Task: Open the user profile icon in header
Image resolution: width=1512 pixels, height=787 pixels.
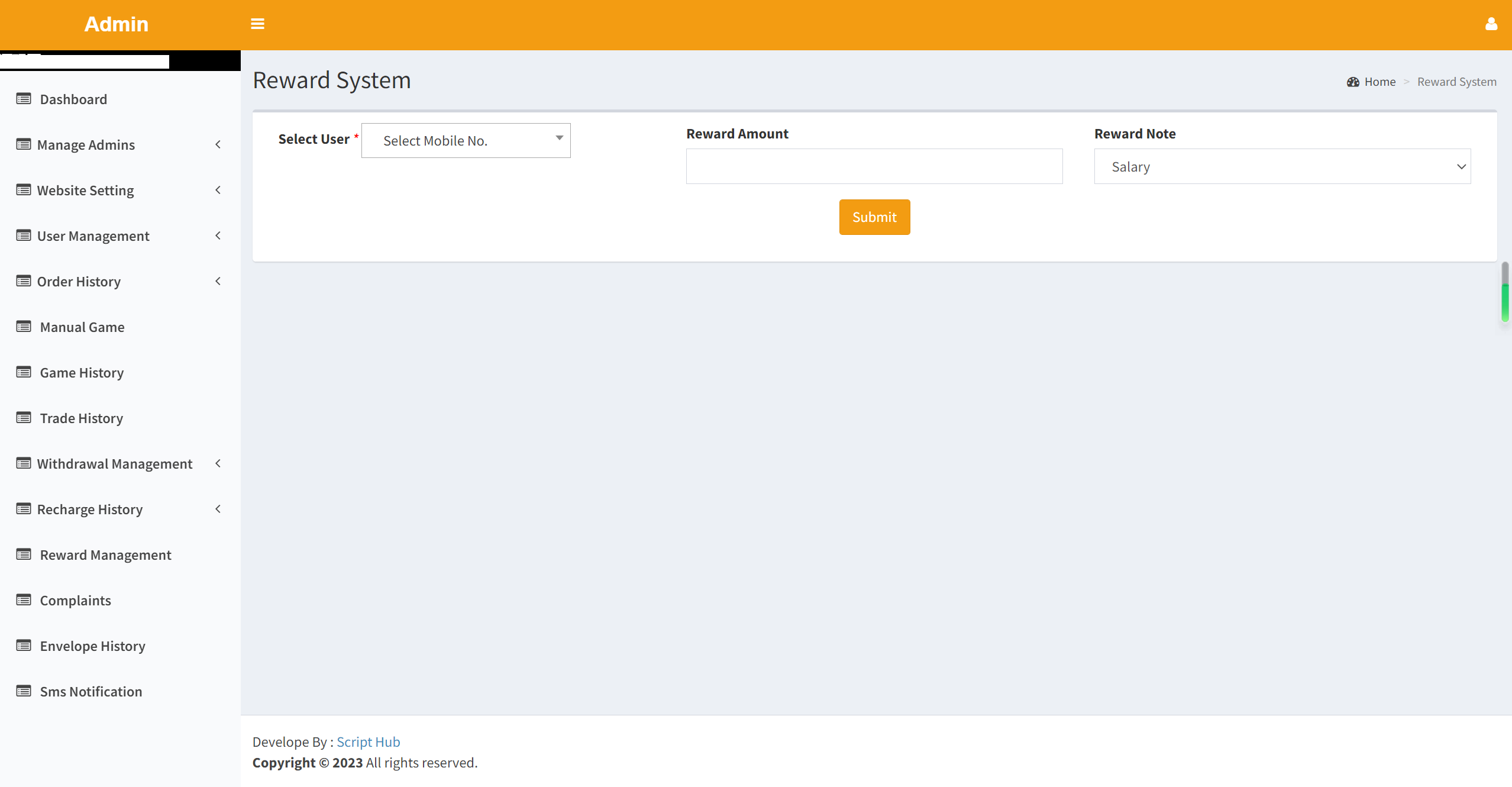Action: coord(1491,24)
